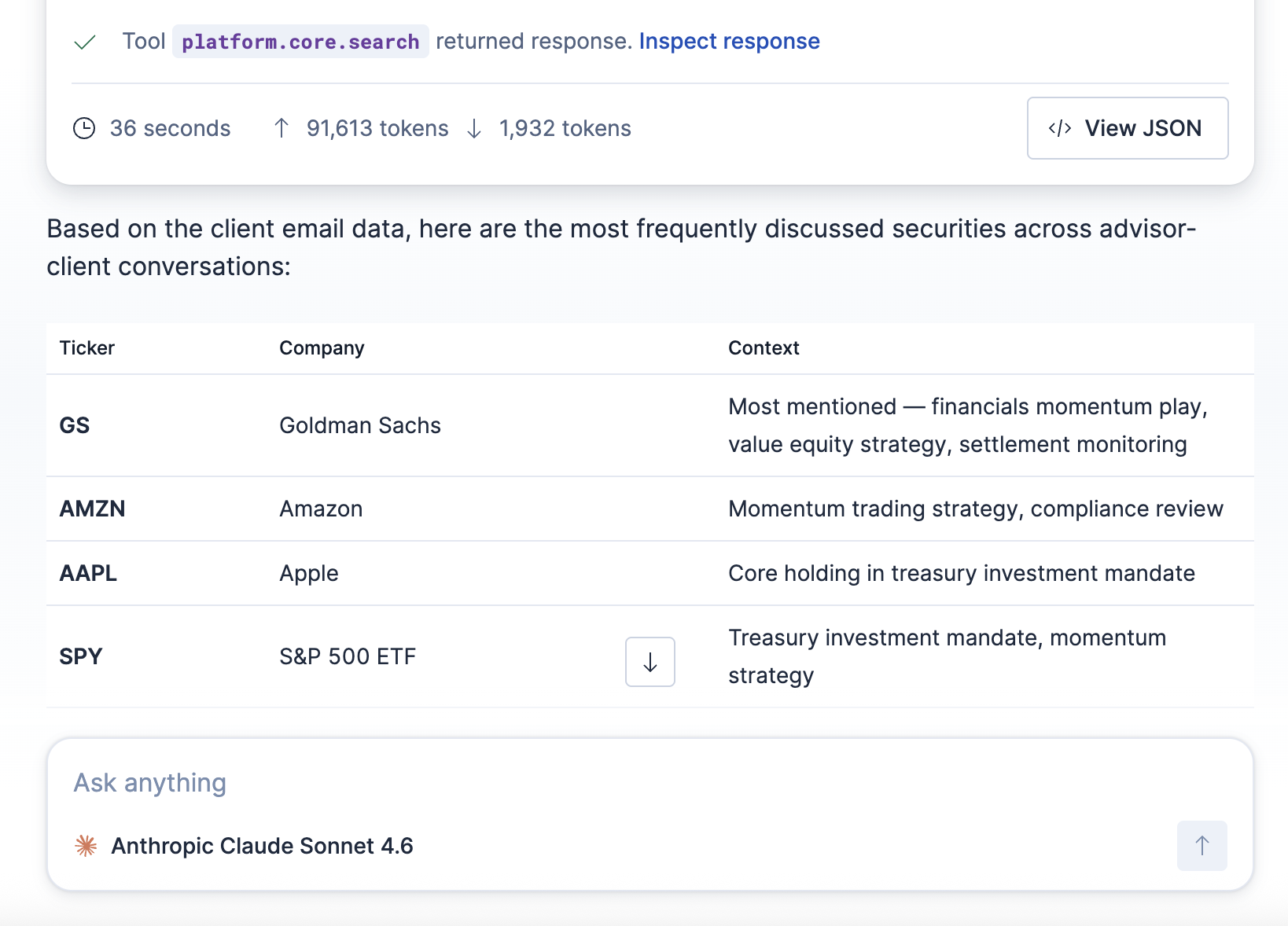Click the Company column header
Viewport: 1288px width, 926px height.
tap(322, 348)
